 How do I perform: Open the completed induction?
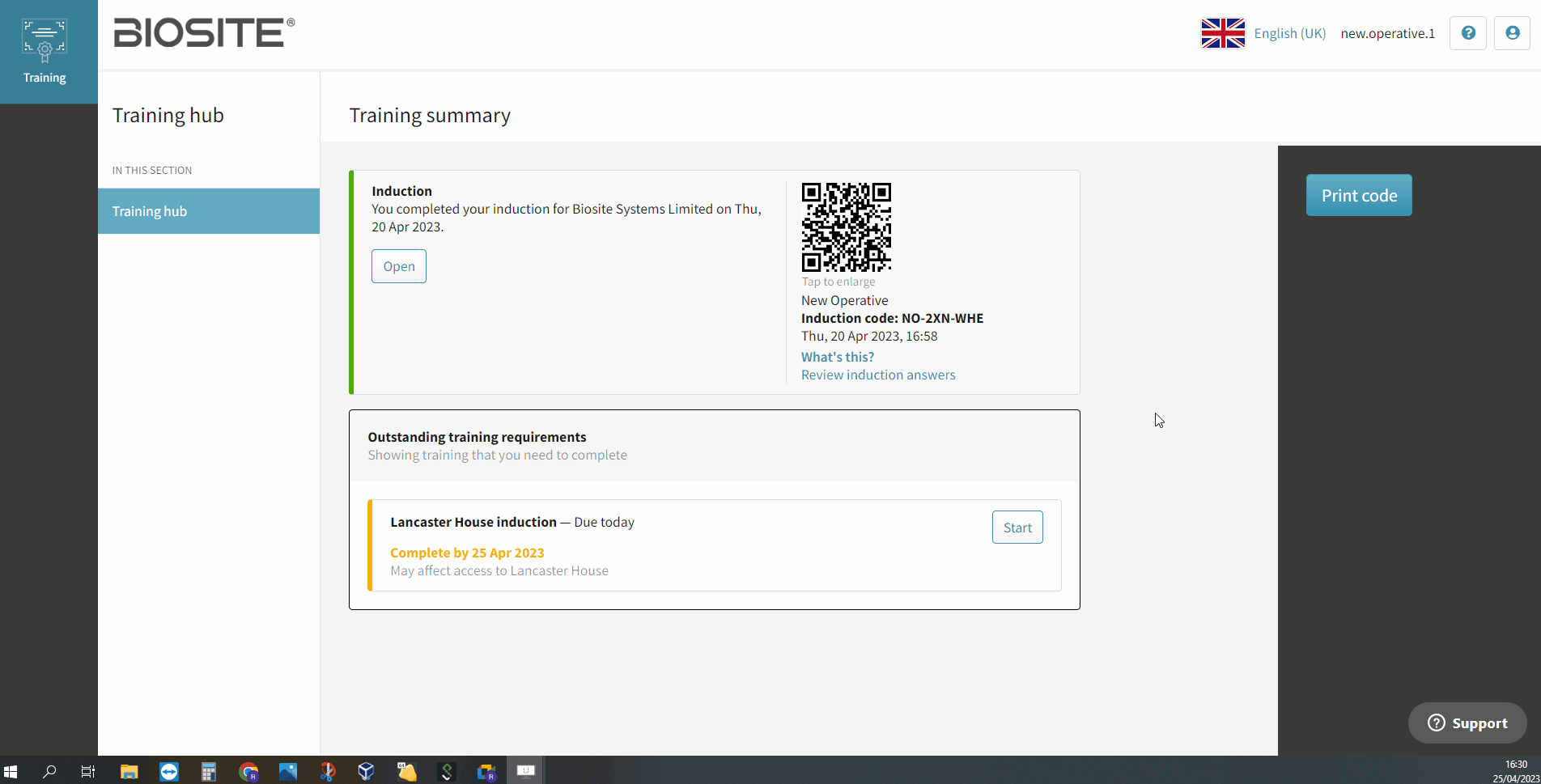398,266
